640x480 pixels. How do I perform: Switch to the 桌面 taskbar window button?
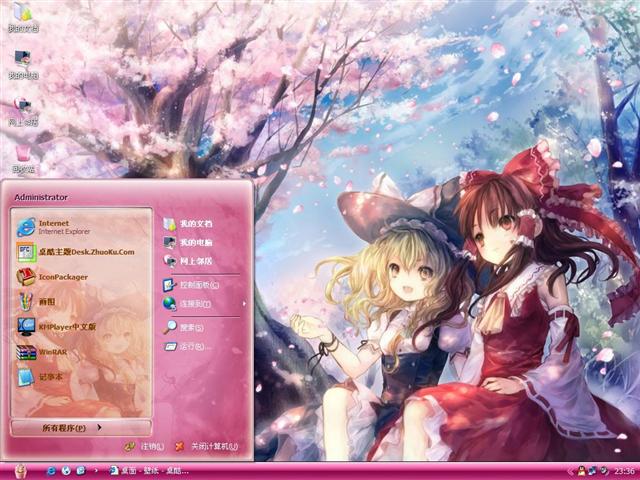click(149, 471)
